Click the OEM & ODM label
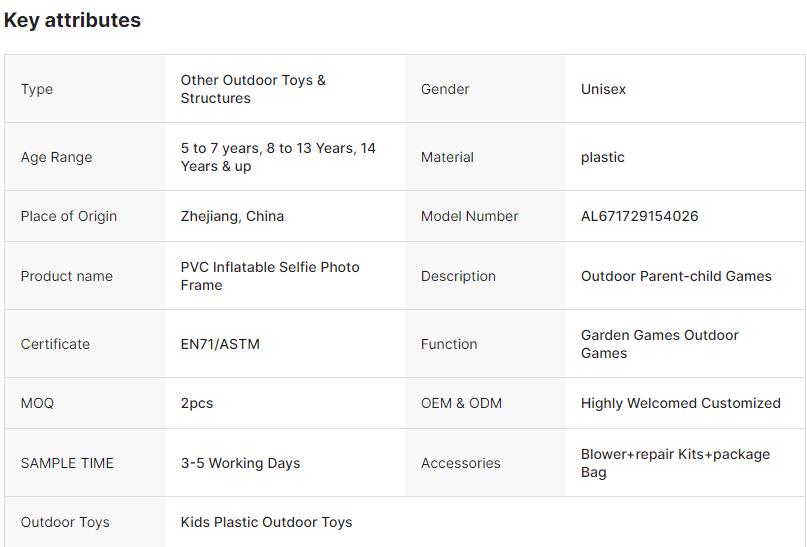Screen dimensions: 807x547 coord(461,403)
